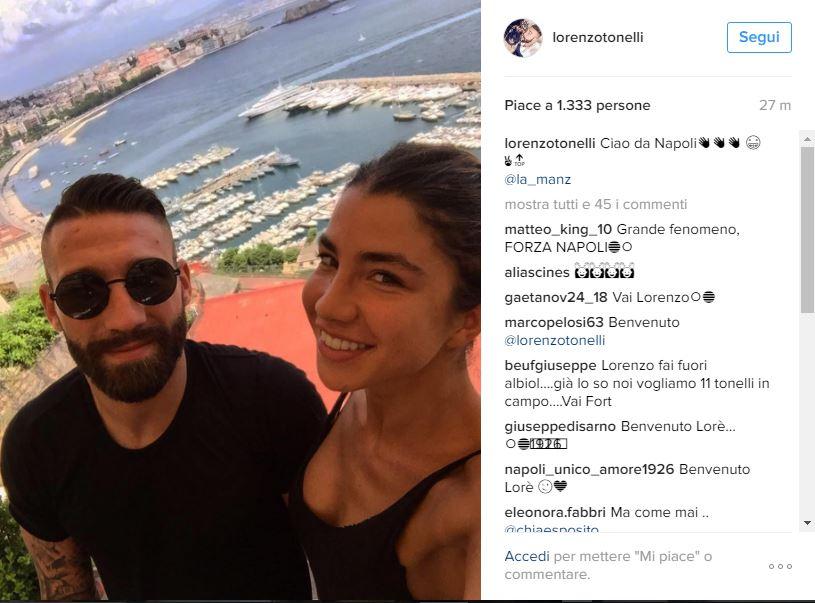The height and width of the screenshot is (603, 815).
Task: Open beufgiuseppe's commenter profile
Action: pos(550,365)
